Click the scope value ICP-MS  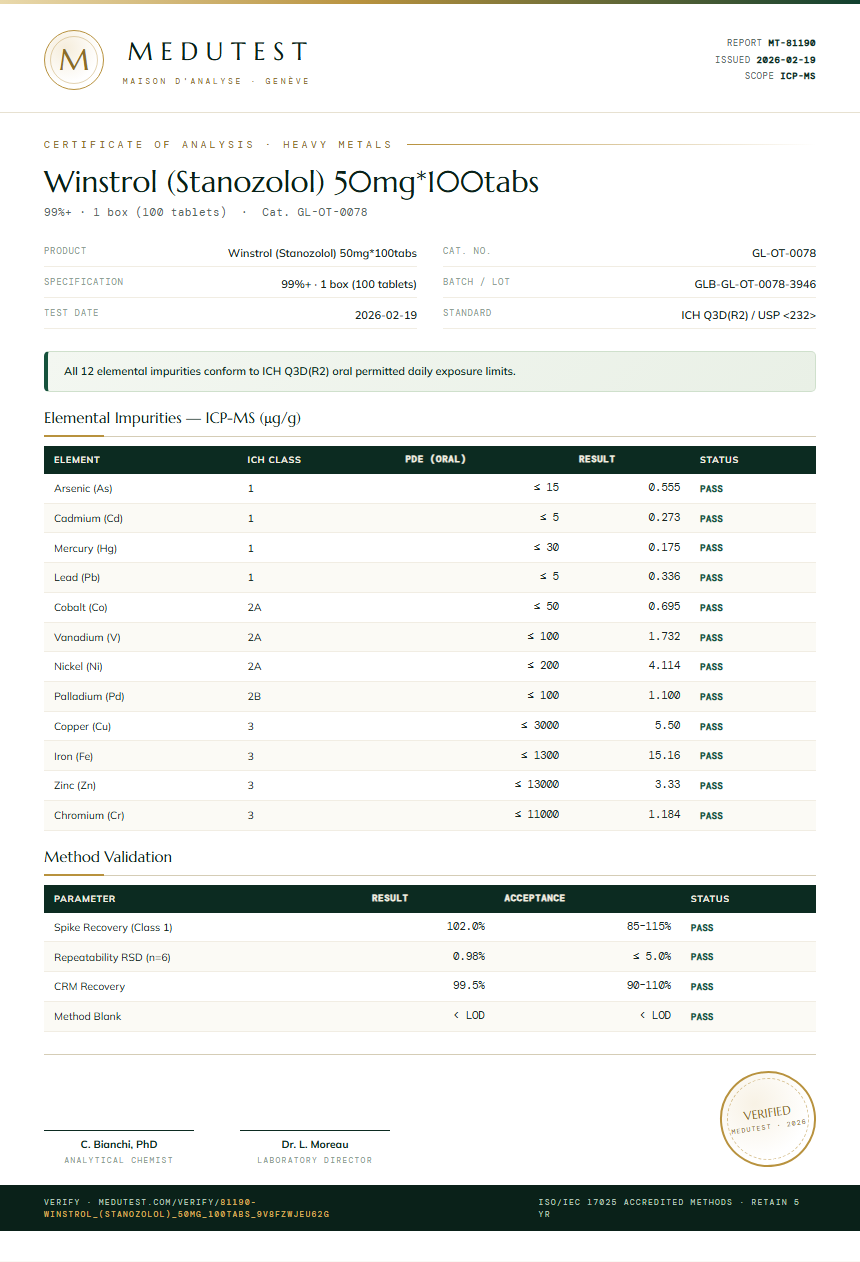click(x=798, y=76)
